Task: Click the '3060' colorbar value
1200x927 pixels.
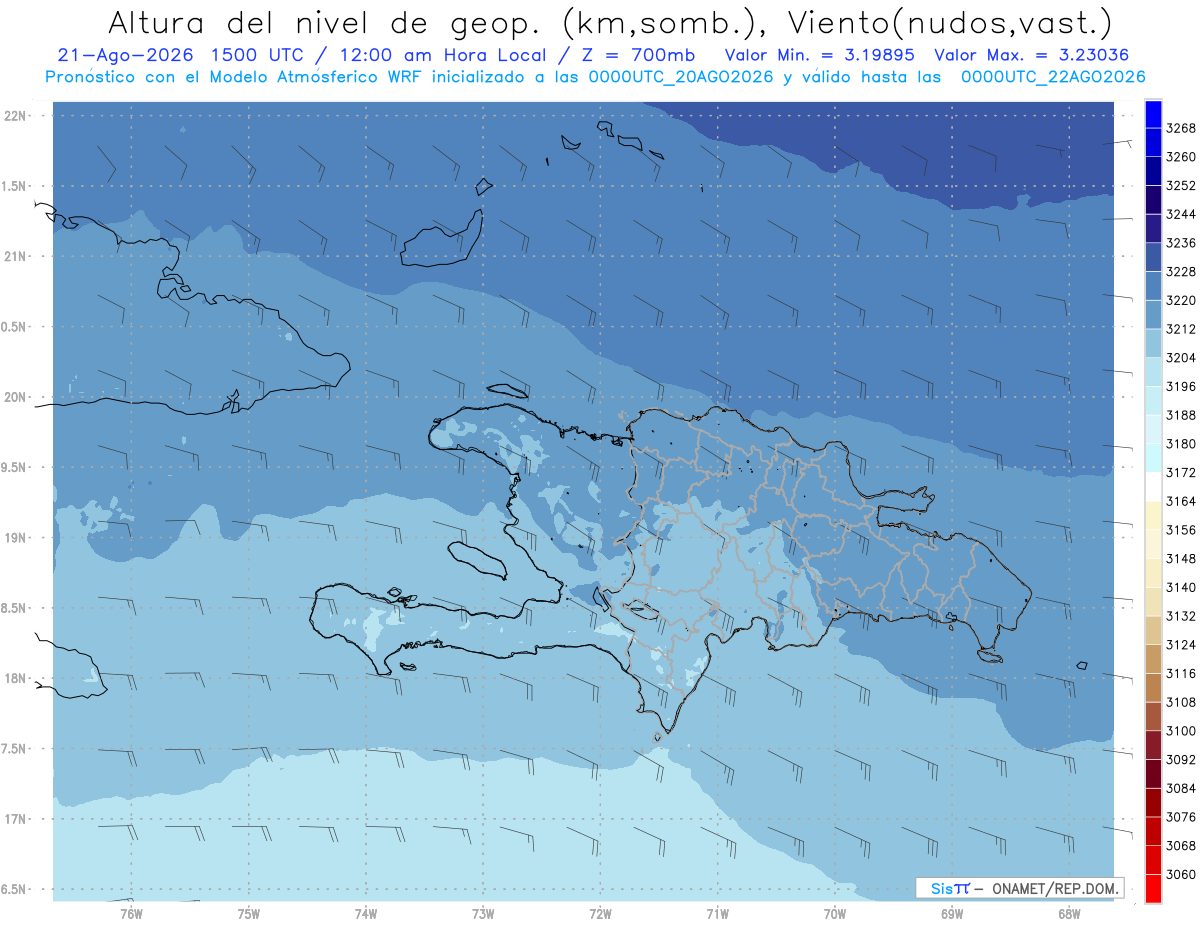Action: coord(1181,874)
